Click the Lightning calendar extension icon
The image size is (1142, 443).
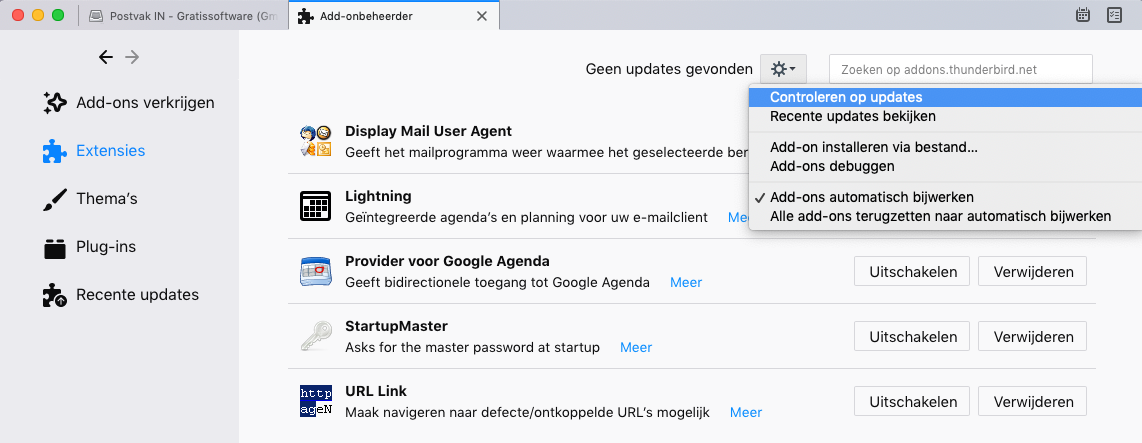click(315, 206)
